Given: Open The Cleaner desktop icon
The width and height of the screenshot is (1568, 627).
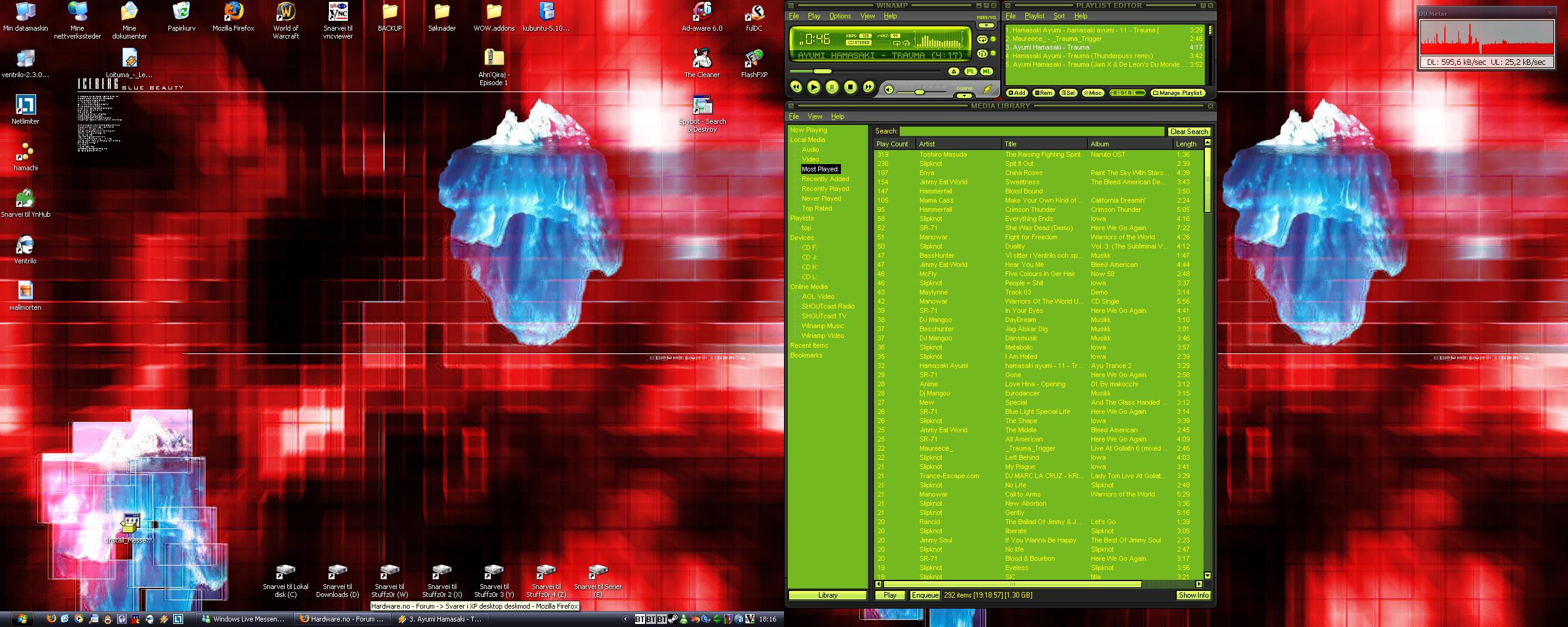Looking at the screenshot, I should tap(702, 63).
